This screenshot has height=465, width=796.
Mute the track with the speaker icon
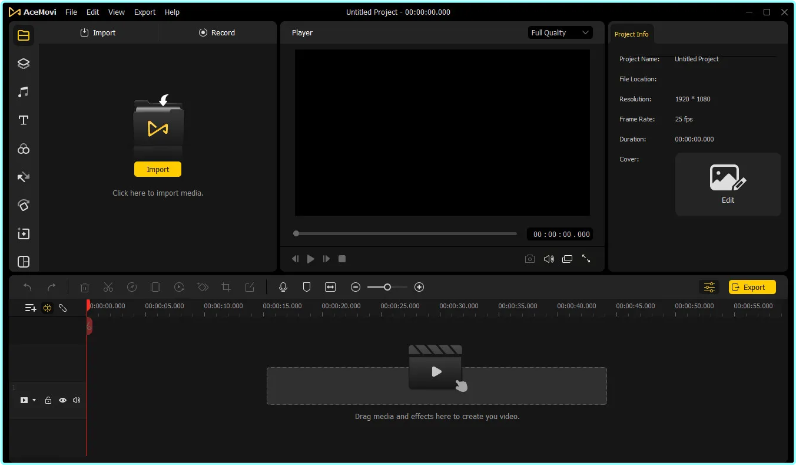click(x=77, y=400)
